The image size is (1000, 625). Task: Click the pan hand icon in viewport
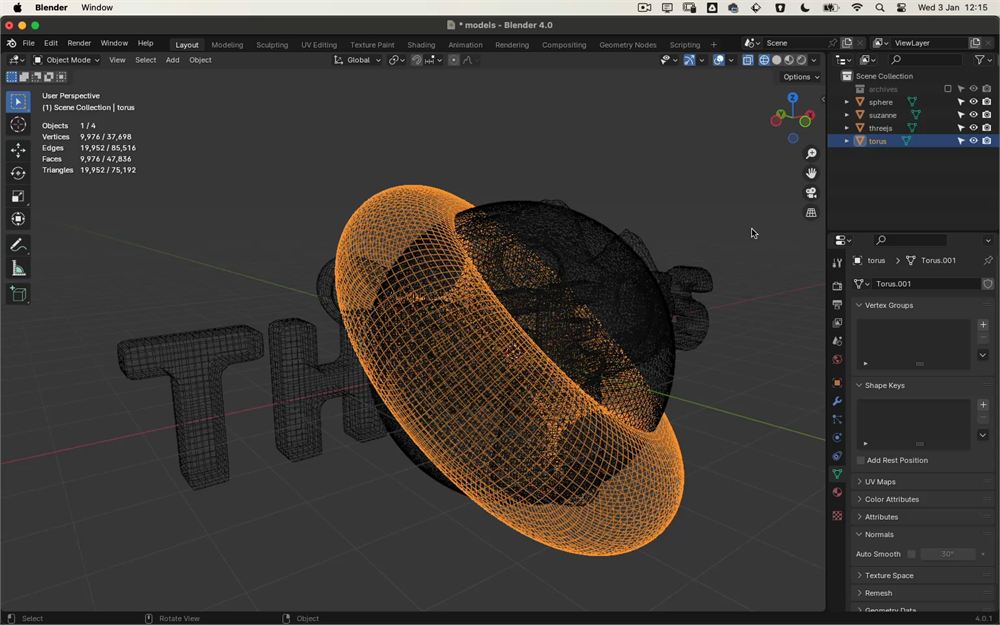coord(811,173)
